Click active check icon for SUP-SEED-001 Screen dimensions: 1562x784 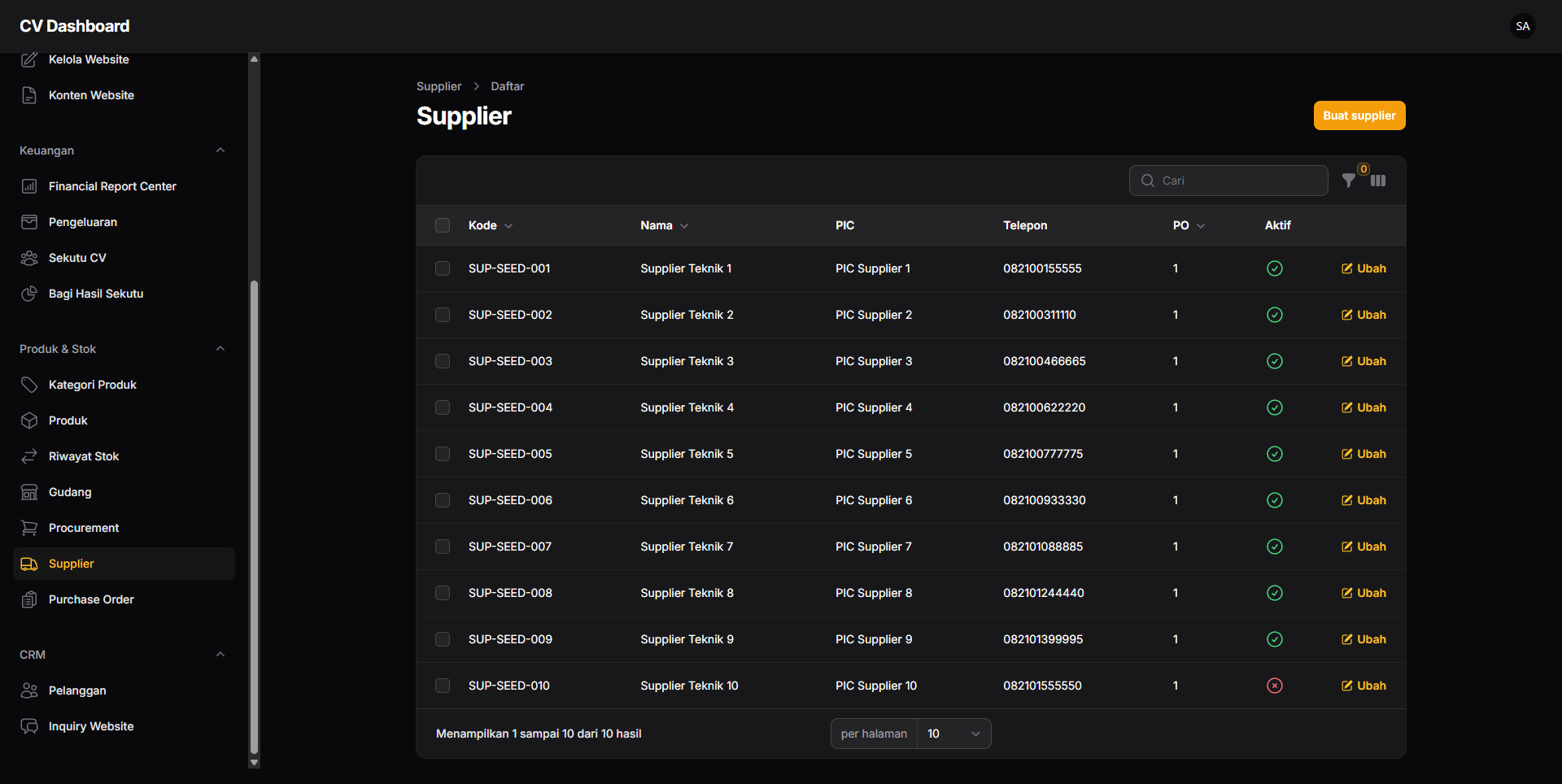[1275, 268]
